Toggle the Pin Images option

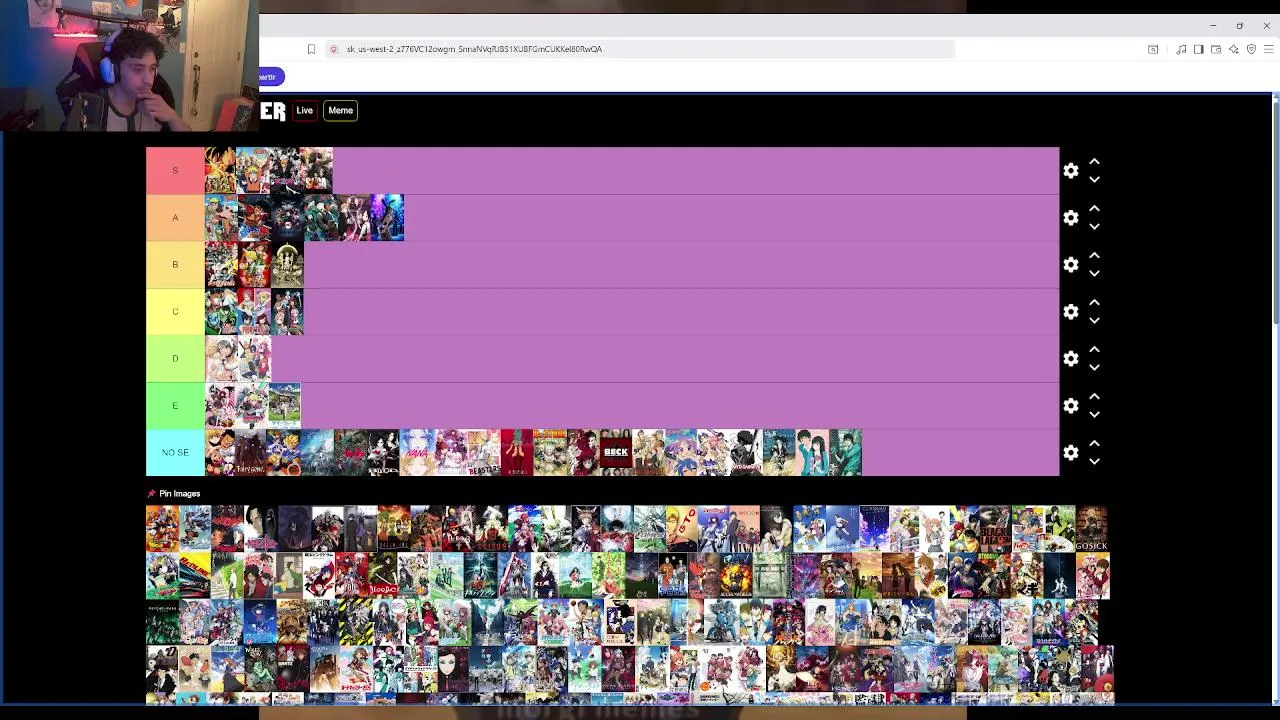(x=174, y=494)
